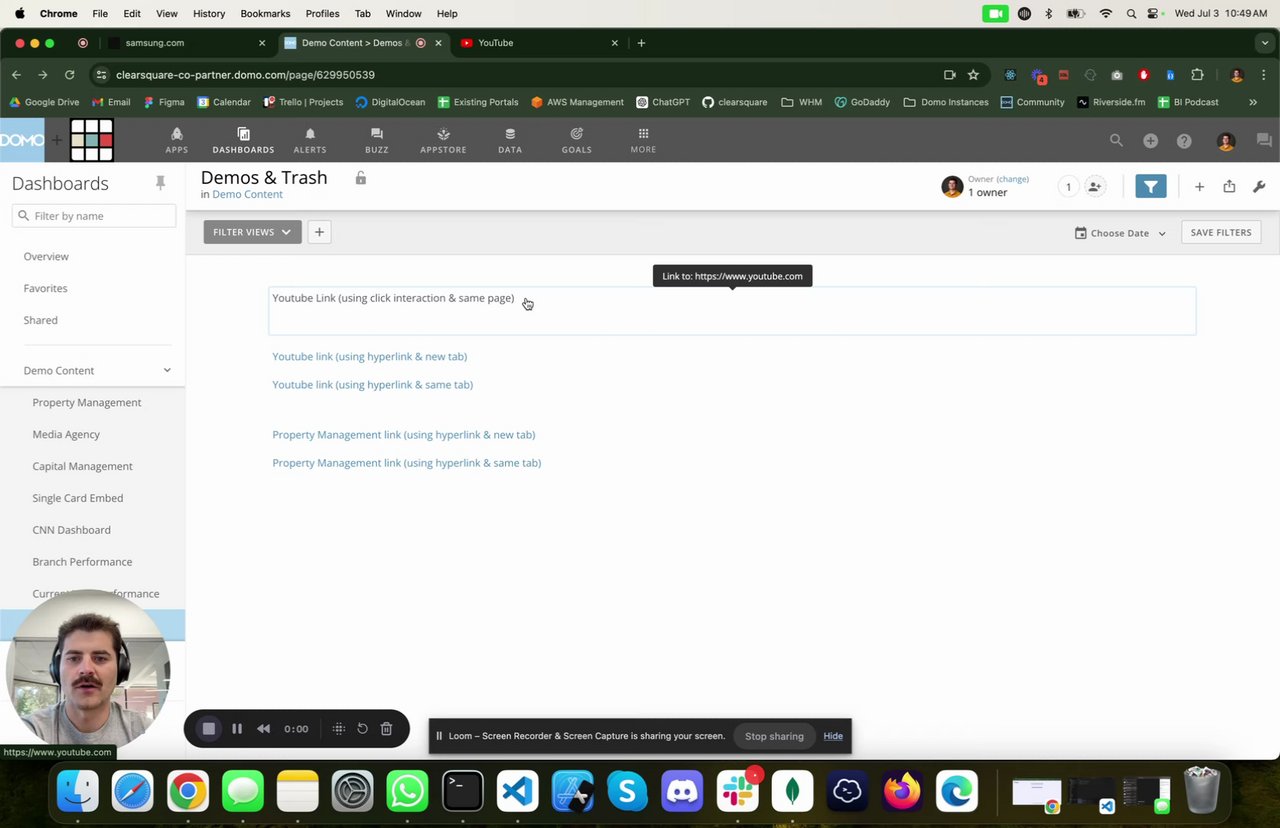Viewport: 1280px width, 828px height.
Task: Open Buzz chat in Domo navigation
Action: pos(377,140)
